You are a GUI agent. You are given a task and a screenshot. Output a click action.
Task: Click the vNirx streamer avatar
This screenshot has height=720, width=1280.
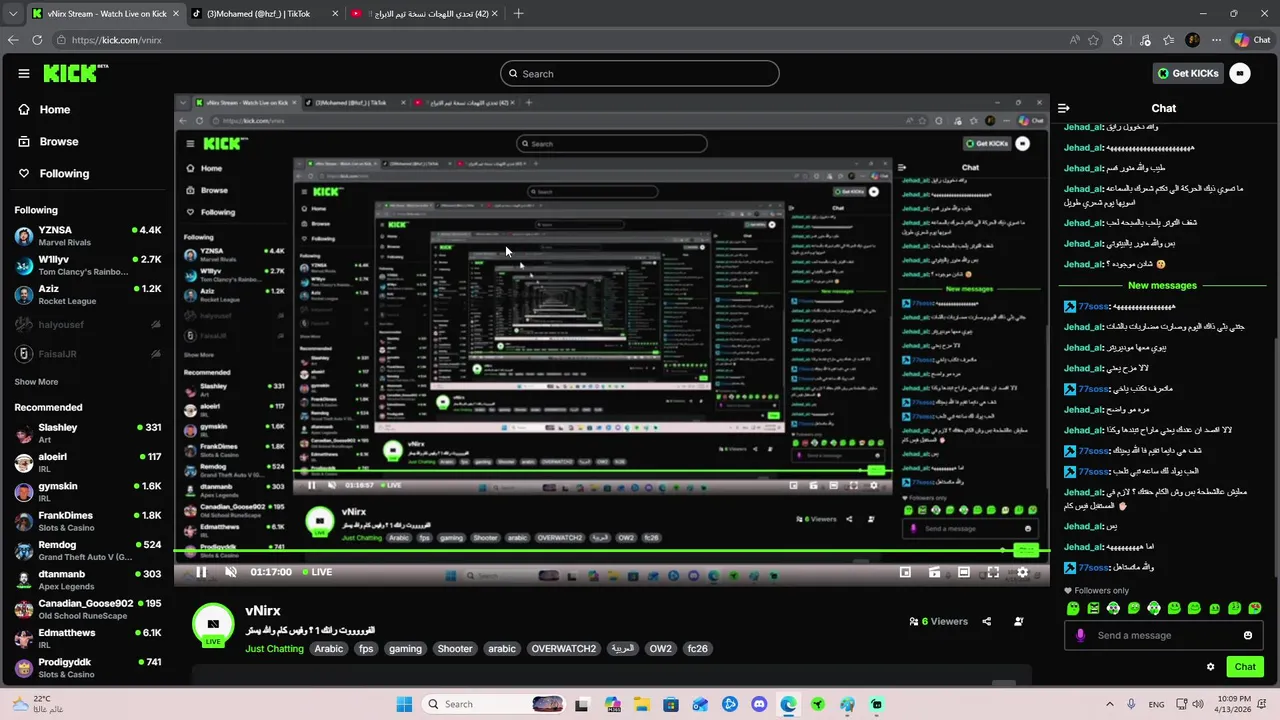point(213,624)
